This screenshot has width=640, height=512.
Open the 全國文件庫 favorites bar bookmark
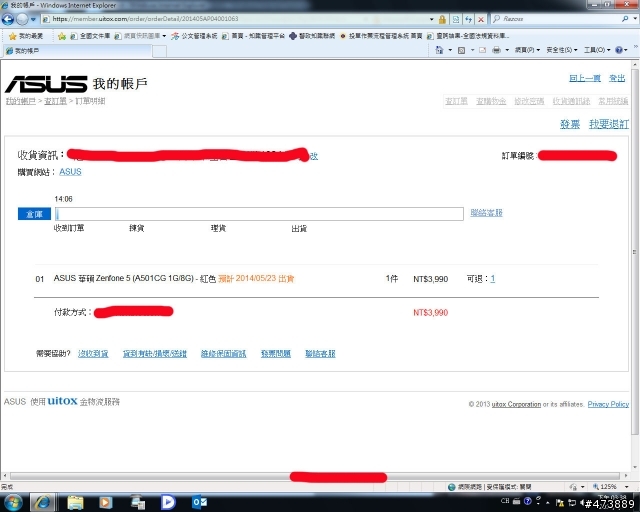[90, 36]
